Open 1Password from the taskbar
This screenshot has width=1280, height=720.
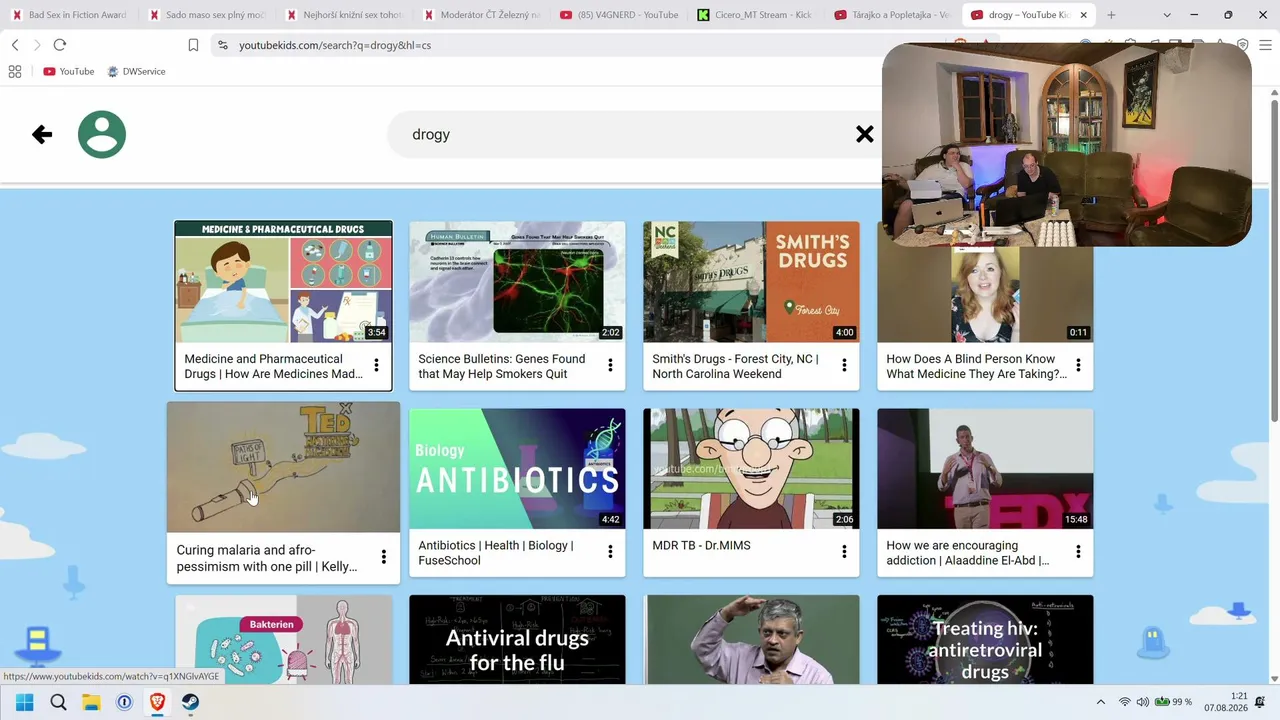pos(124,702)
